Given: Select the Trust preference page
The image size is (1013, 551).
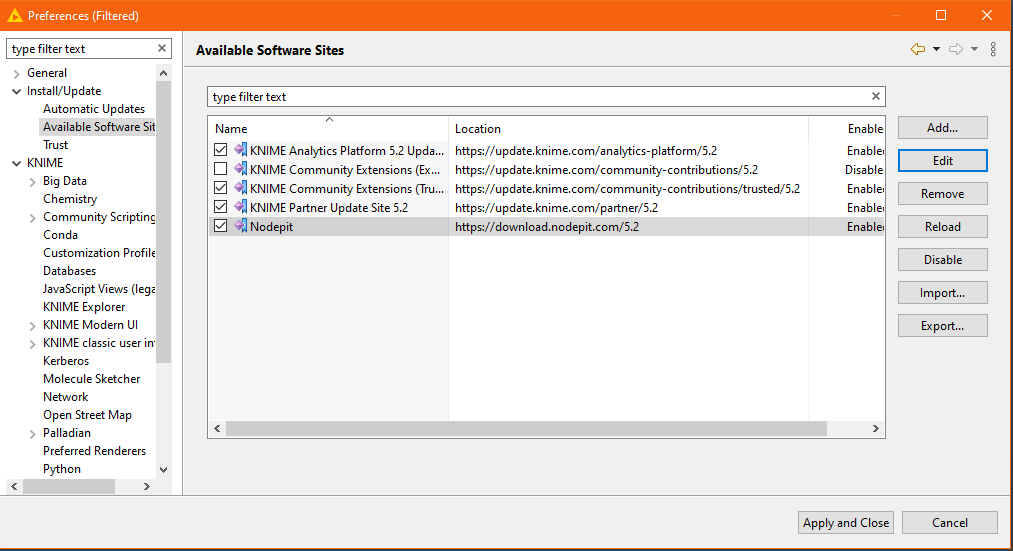Looking at the screenshot, I should (x=56, y=145).
